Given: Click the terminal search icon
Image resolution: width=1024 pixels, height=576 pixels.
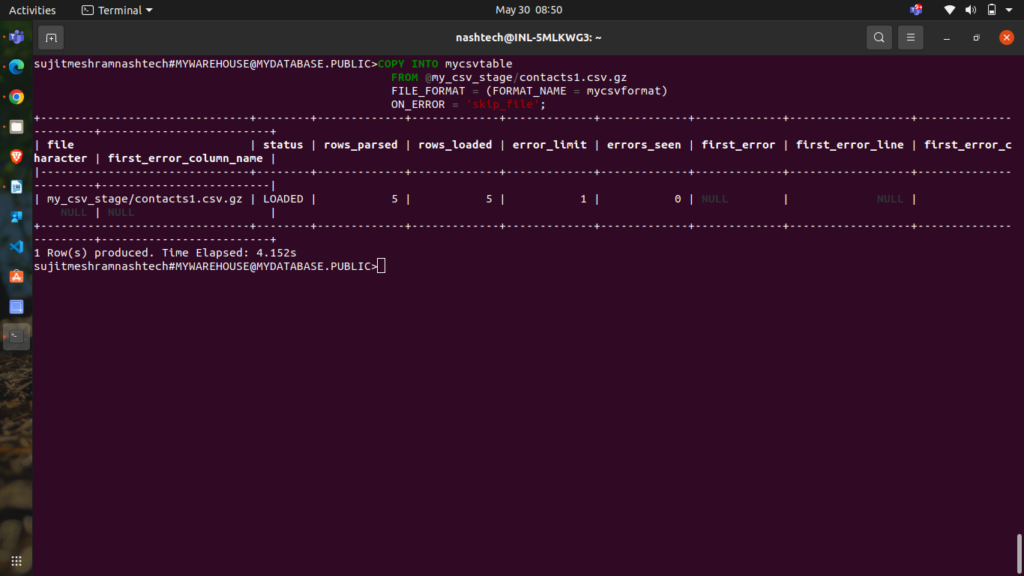Looking at the screenshot, I should pos(878,38).
